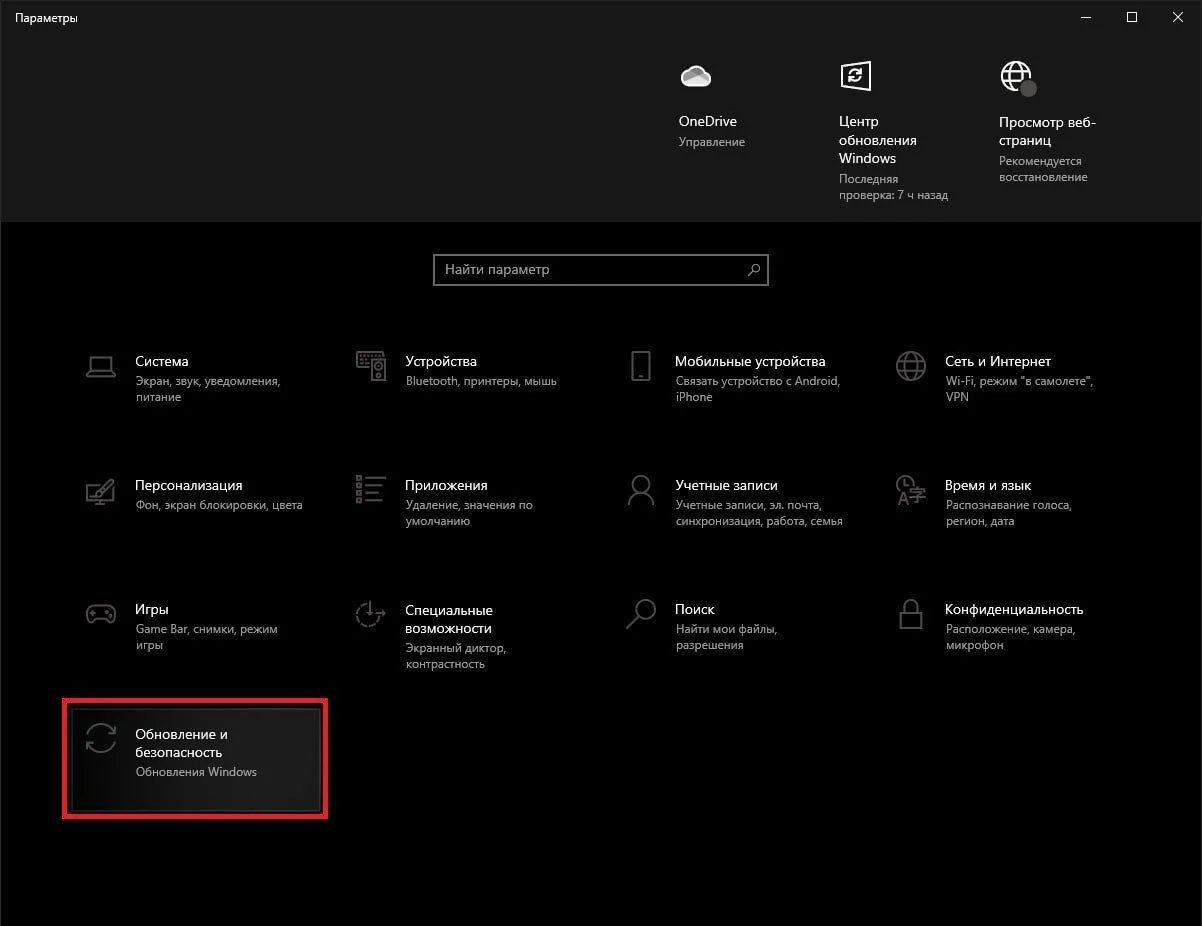Click "Экран, звук, уведомления, питание" description

click(x=208, y=389)
